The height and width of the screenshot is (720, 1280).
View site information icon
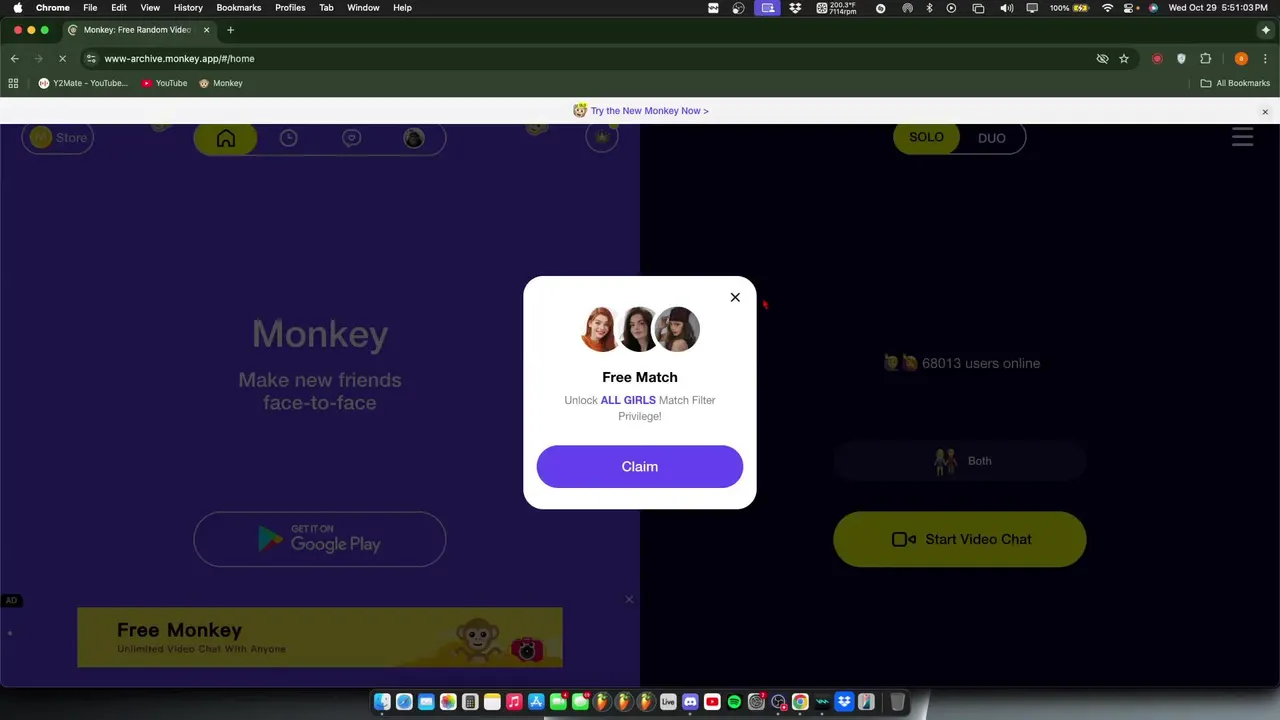pos(91,59)
